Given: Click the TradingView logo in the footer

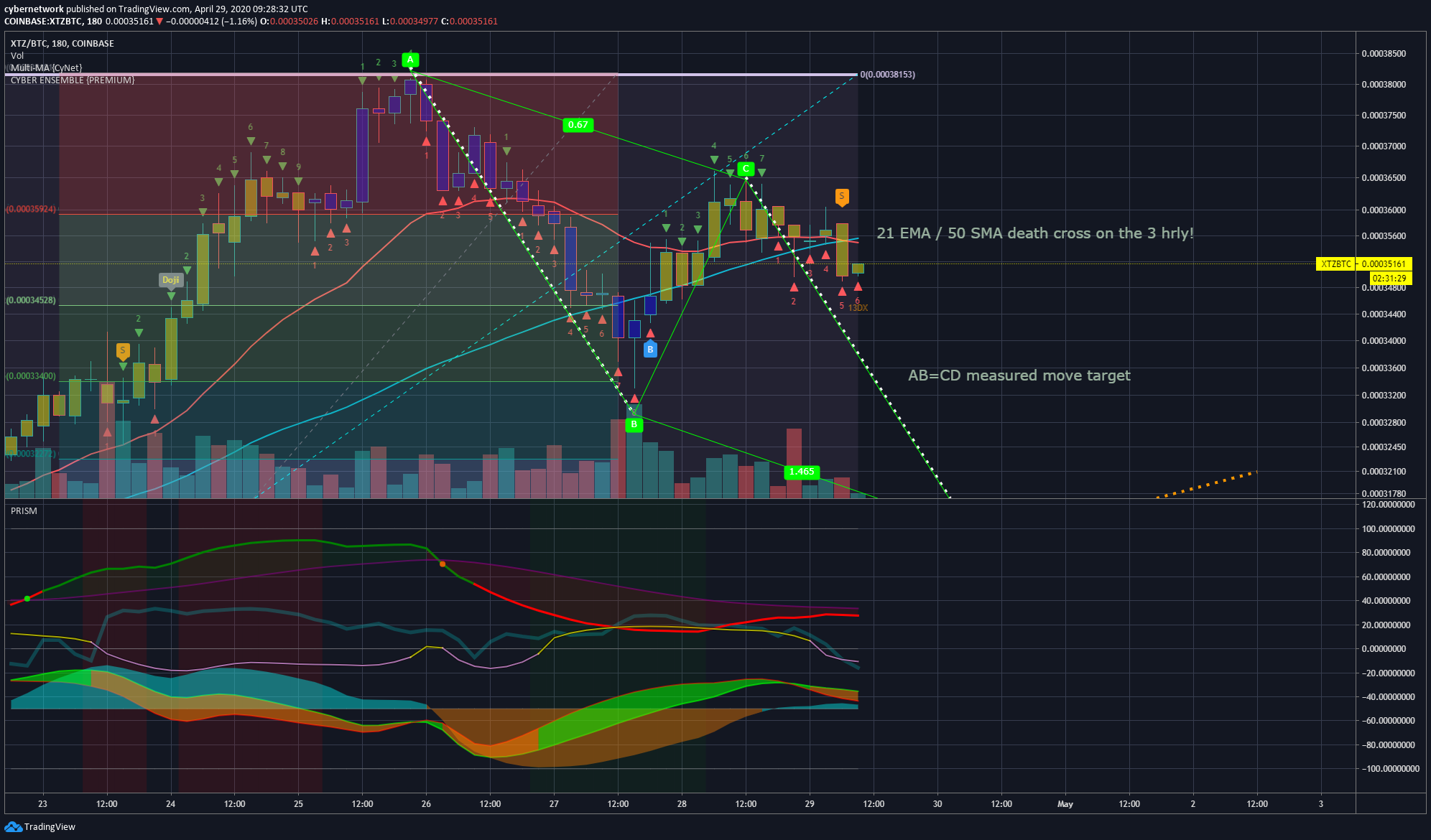Looking at the screenshot, I should coord(40,827).
